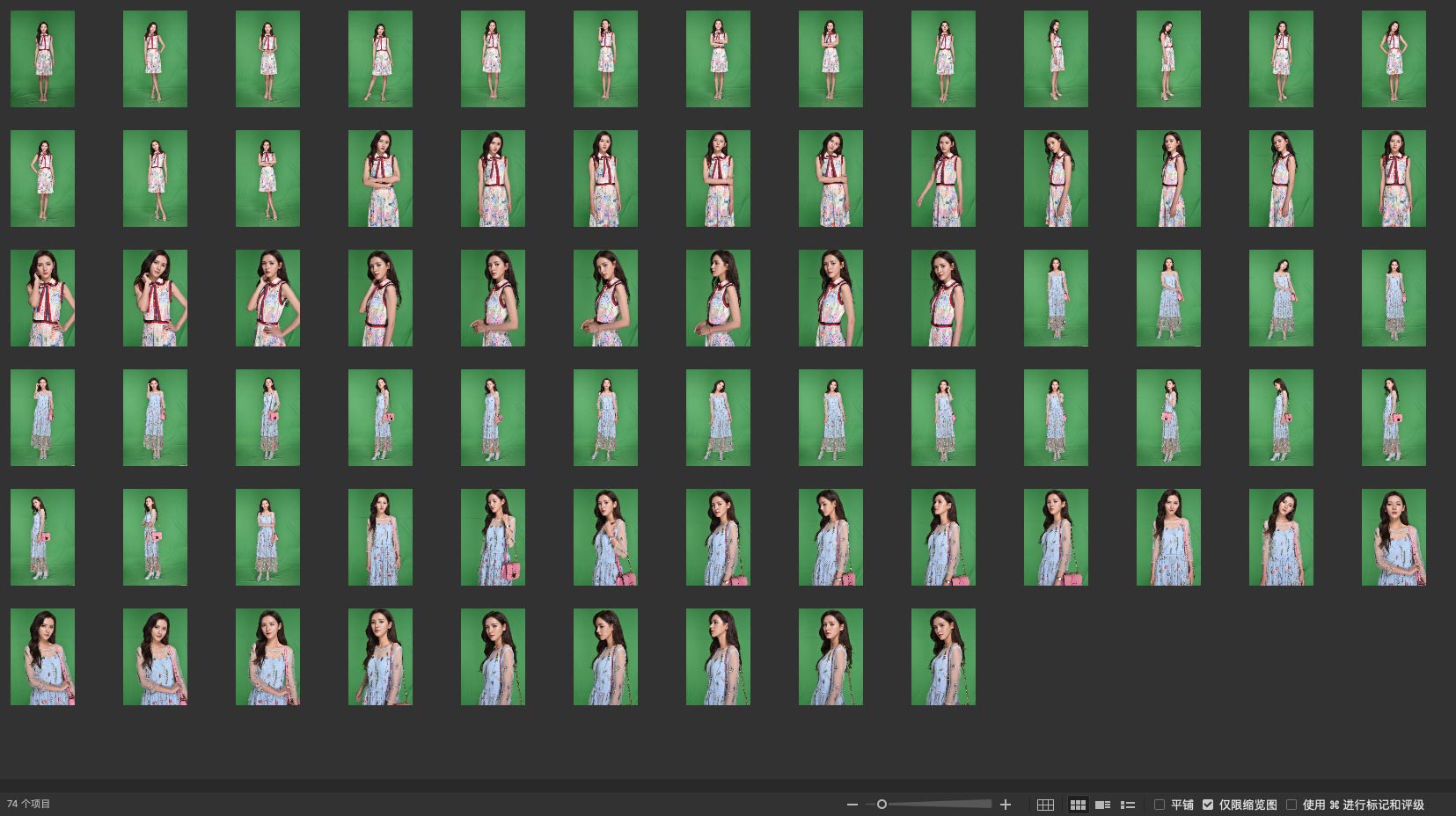Select the first thumbnail in the bottom row
Image resolution: width=1456 pixels, height=816 pixels.
[x=42, y=657]
